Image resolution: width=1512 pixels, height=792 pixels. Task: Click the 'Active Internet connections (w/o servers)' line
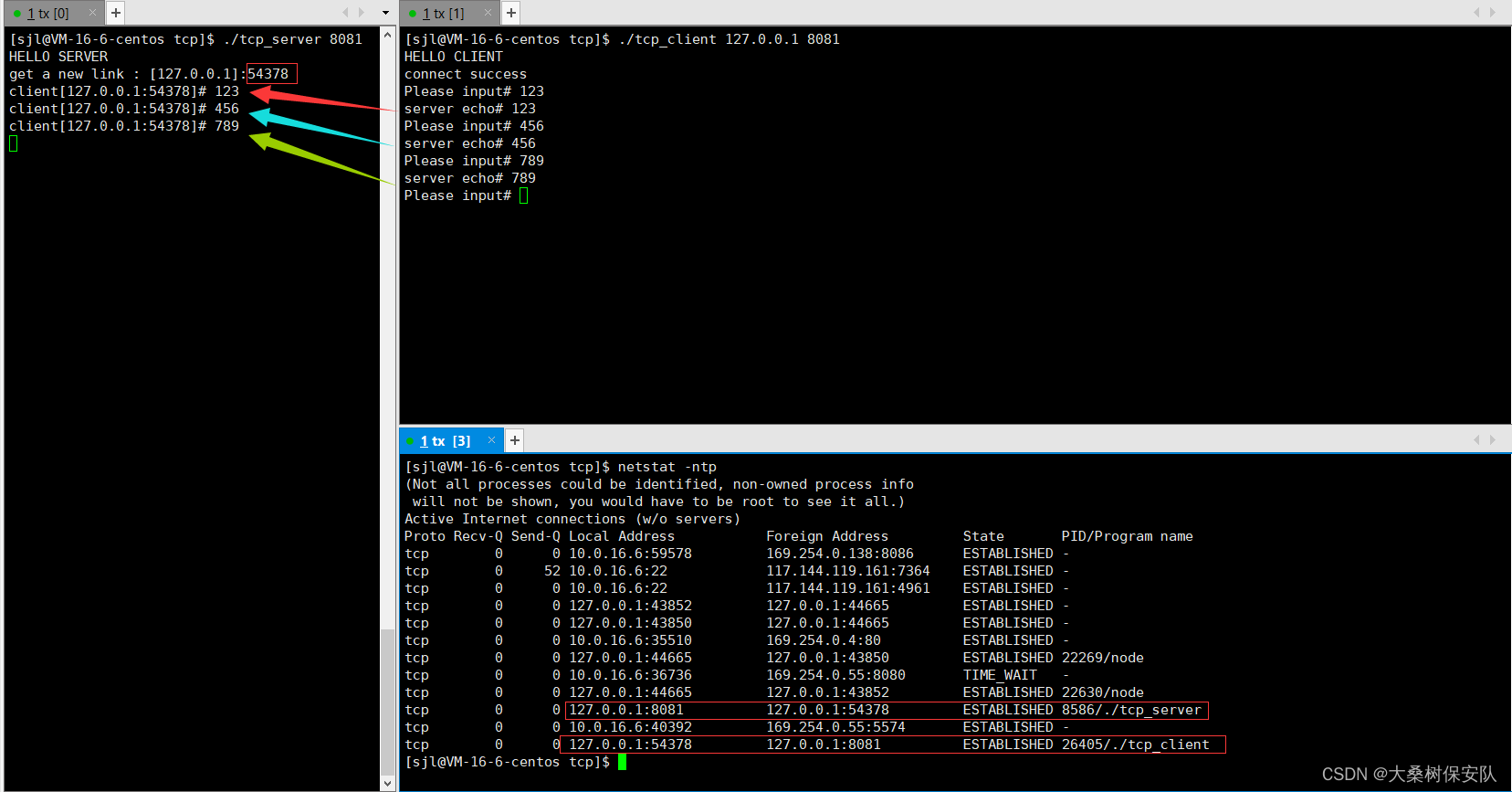[x=572, y=519]
